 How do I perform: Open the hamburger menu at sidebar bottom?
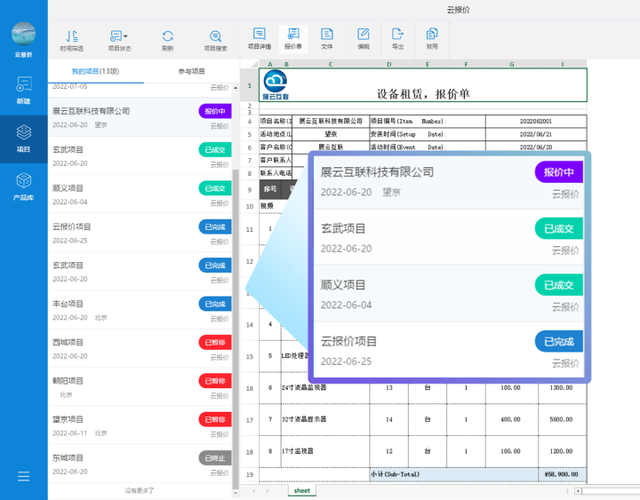[x=24, y=476]
